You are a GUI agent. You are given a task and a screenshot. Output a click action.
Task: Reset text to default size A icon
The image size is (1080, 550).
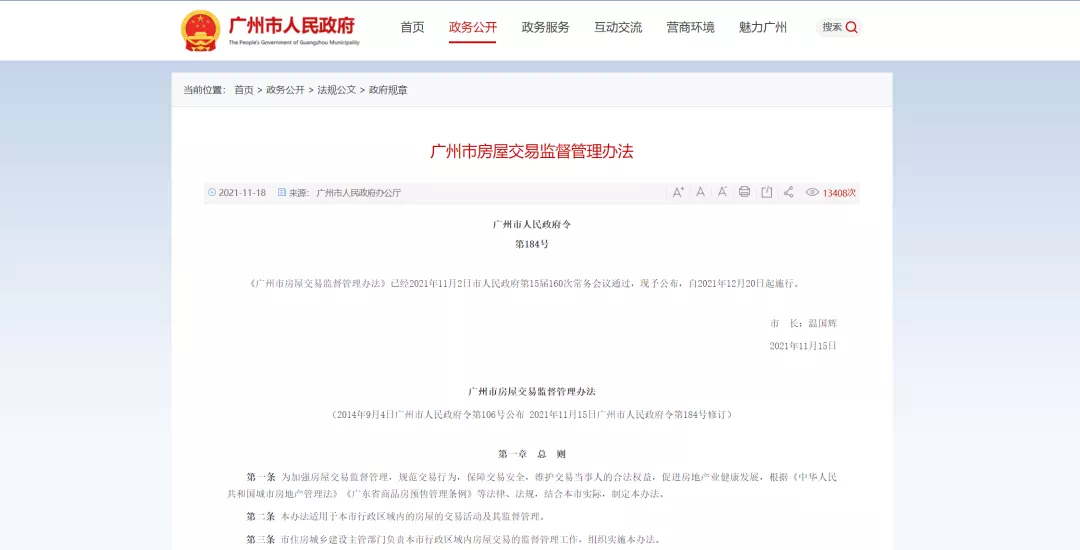(700, 192)
